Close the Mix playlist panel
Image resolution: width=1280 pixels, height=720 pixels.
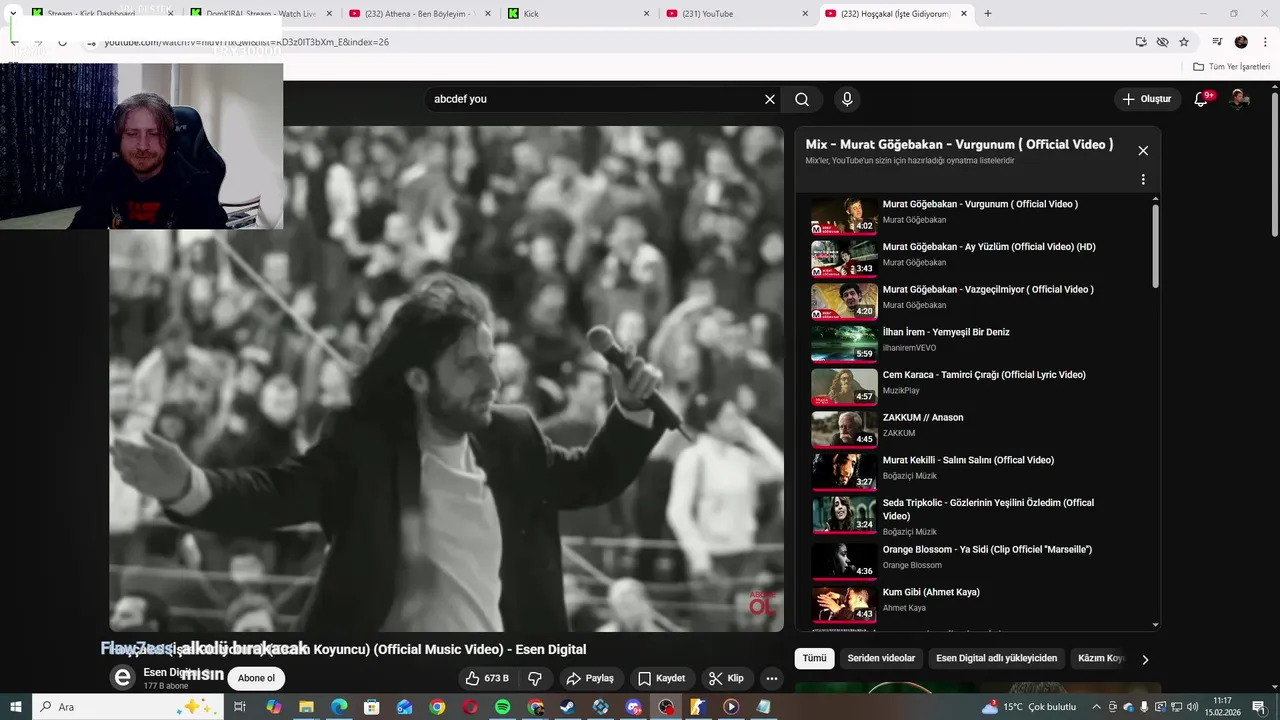(x=1143, y=151)
